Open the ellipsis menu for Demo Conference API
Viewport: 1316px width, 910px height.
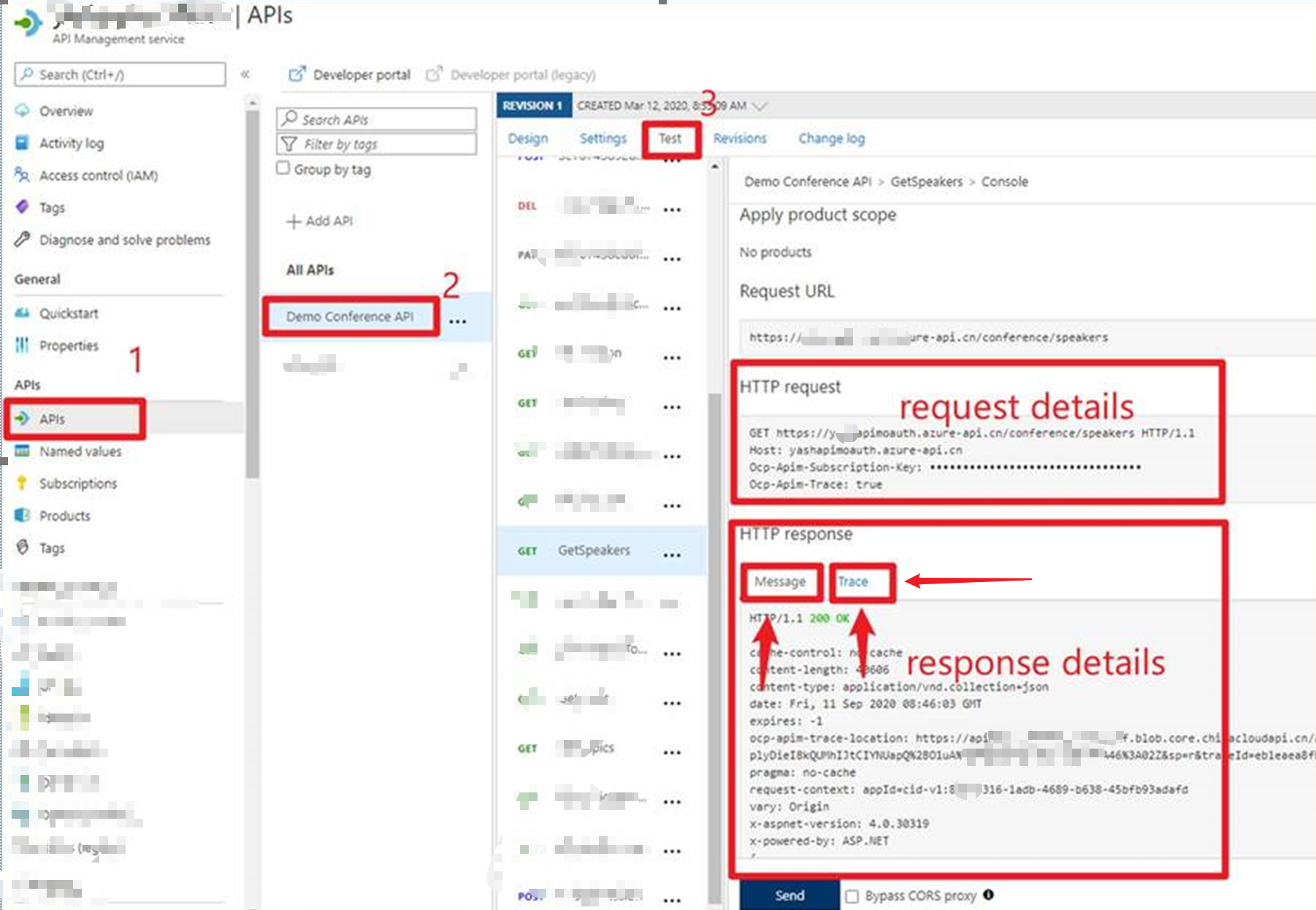coord(458,321)
